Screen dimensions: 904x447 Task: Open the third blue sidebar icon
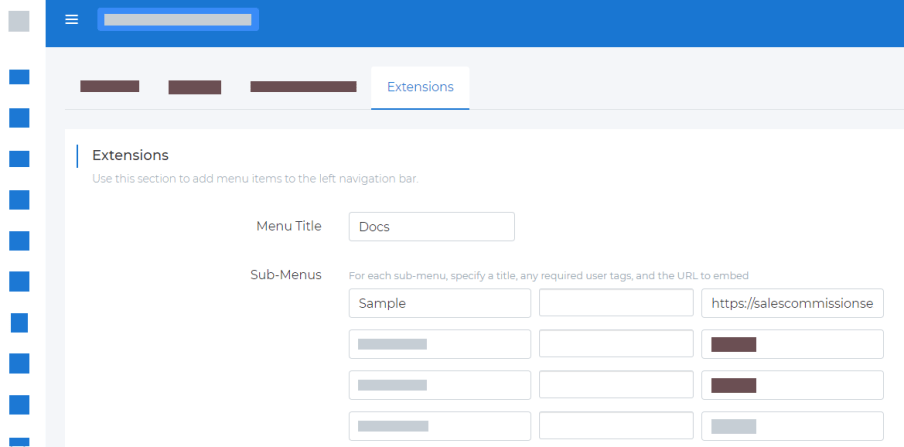(19, 159)
